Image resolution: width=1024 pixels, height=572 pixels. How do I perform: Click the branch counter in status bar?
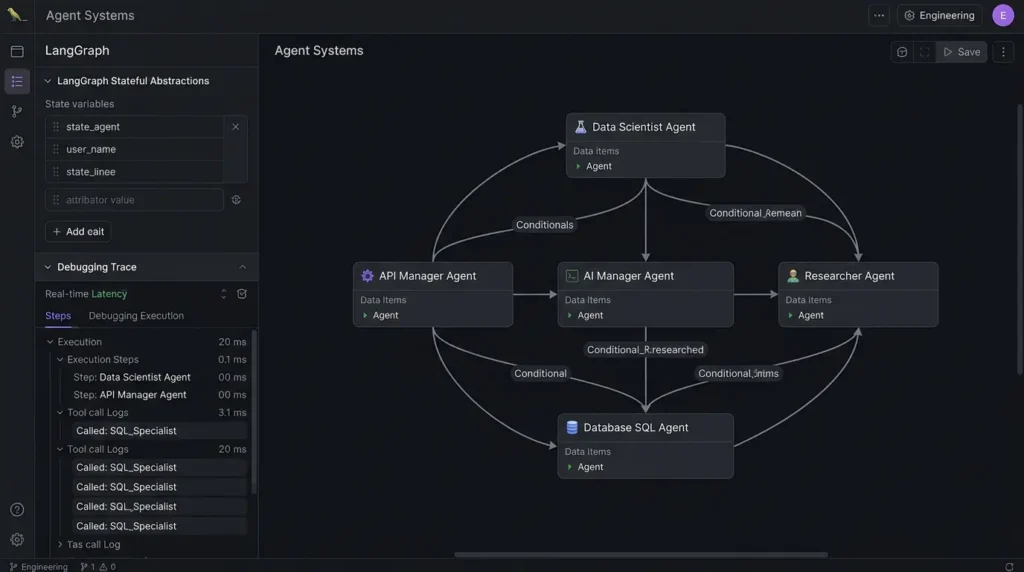[88, 567]
